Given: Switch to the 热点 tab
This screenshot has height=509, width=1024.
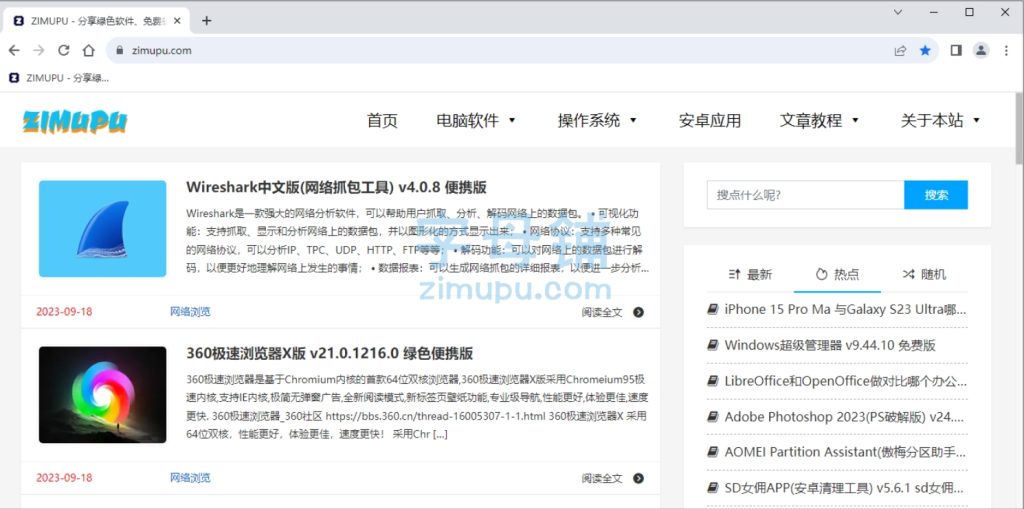Looking at the screenshot, I should (837, 274).
